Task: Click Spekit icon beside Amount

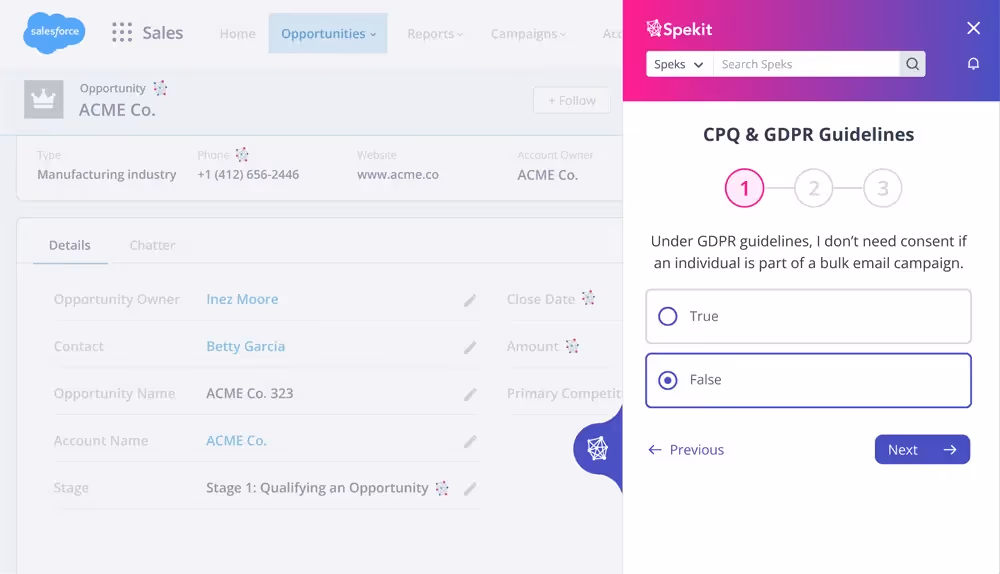Action: (572, 346)
